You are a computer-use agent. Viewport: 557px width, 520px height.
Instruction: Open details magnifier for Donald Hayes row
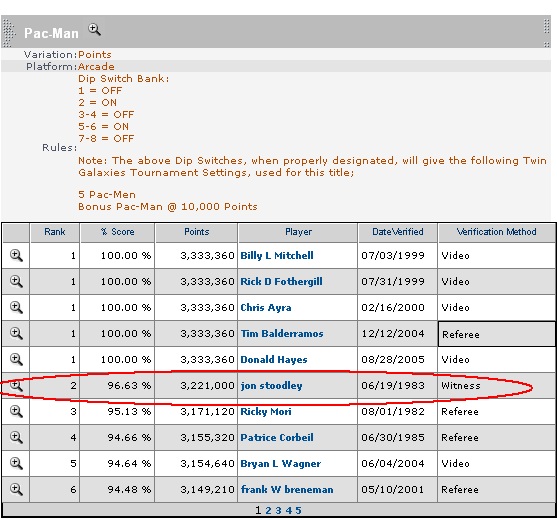pos(16,359)
